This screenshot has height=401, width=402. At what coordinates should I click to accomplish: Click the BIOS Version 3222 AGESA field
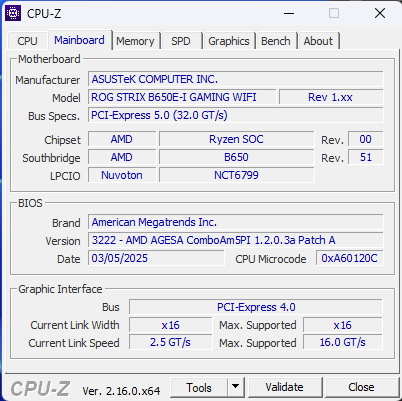236,240
